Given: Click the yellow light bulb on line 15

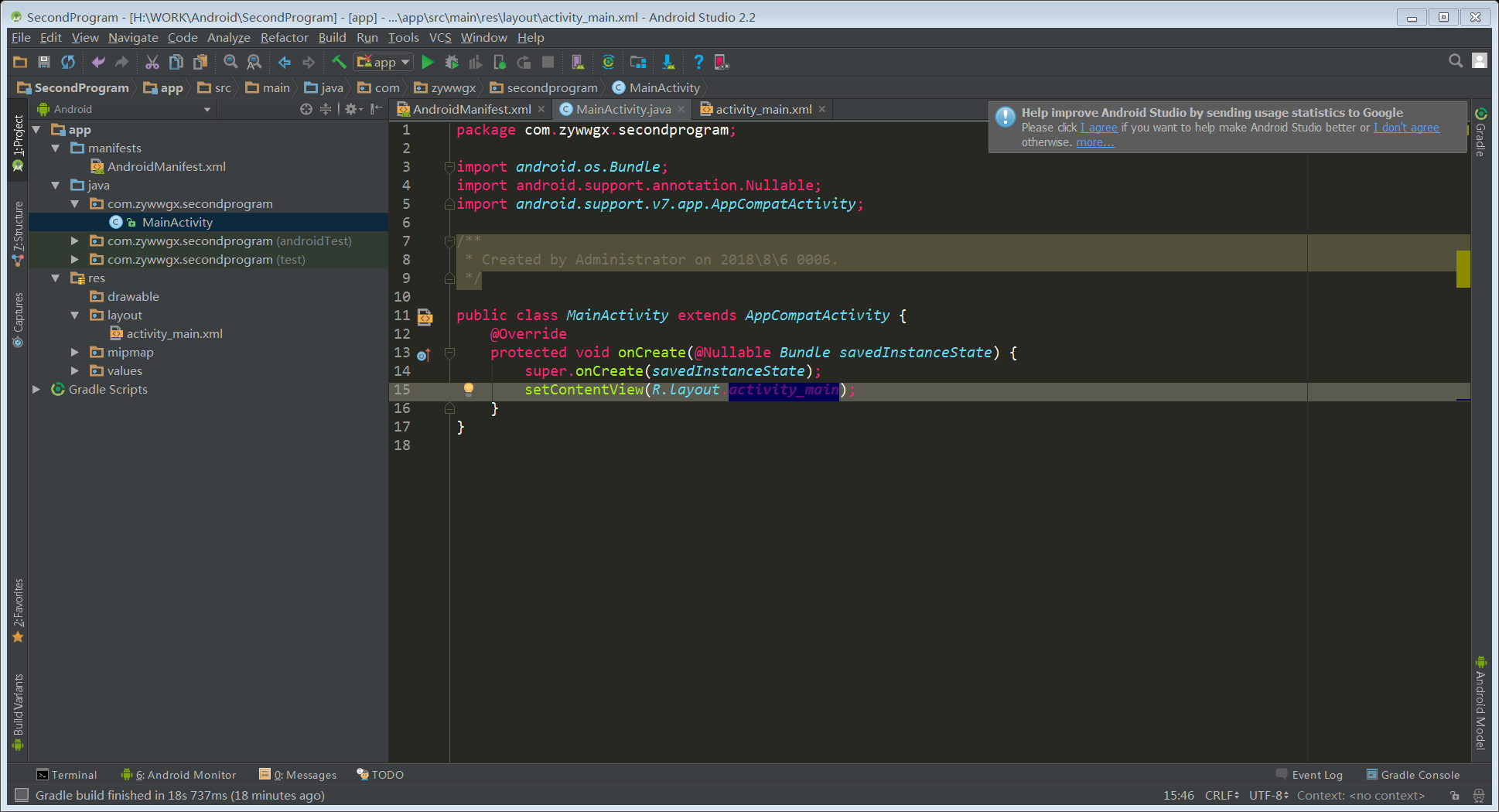Looking at the screenshot, I should click(468, 389).
